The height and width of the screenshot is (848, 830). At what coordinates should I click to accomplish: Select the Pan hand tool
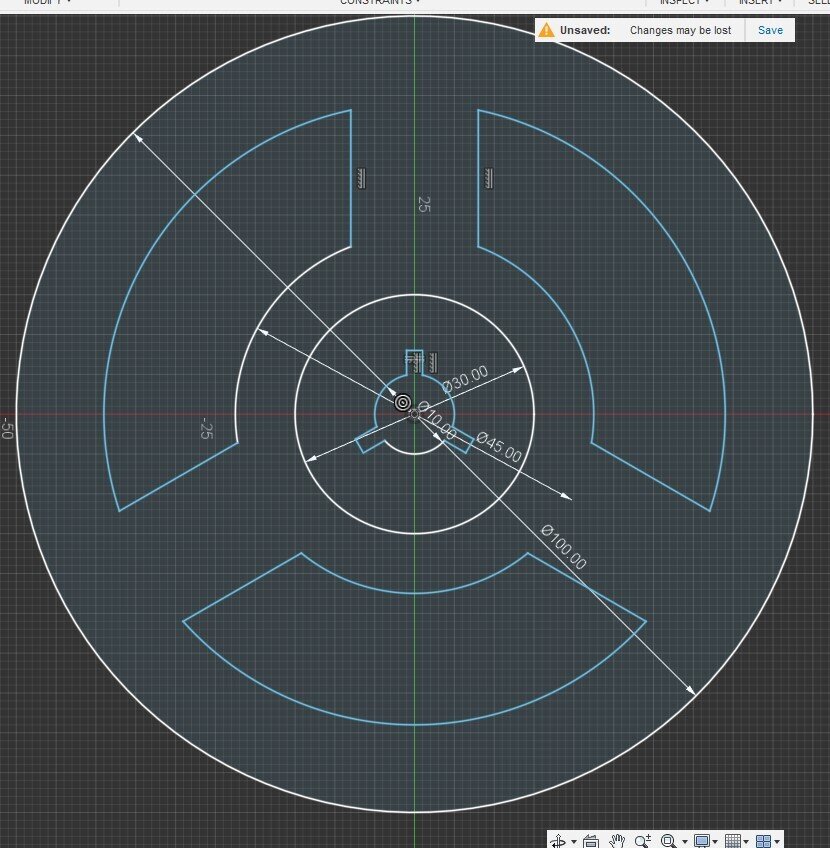(x=617, y=842)
